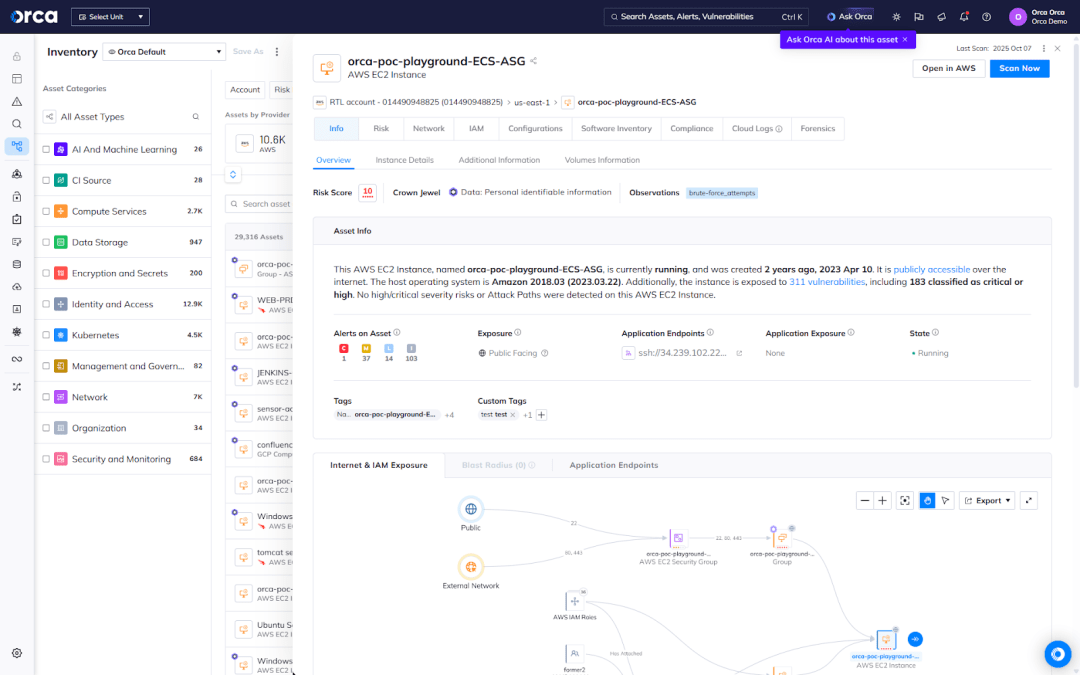Expand the graph to fullscreen with arrows icon
The height and width of the screenshot is (675, 1080).
1028,500
